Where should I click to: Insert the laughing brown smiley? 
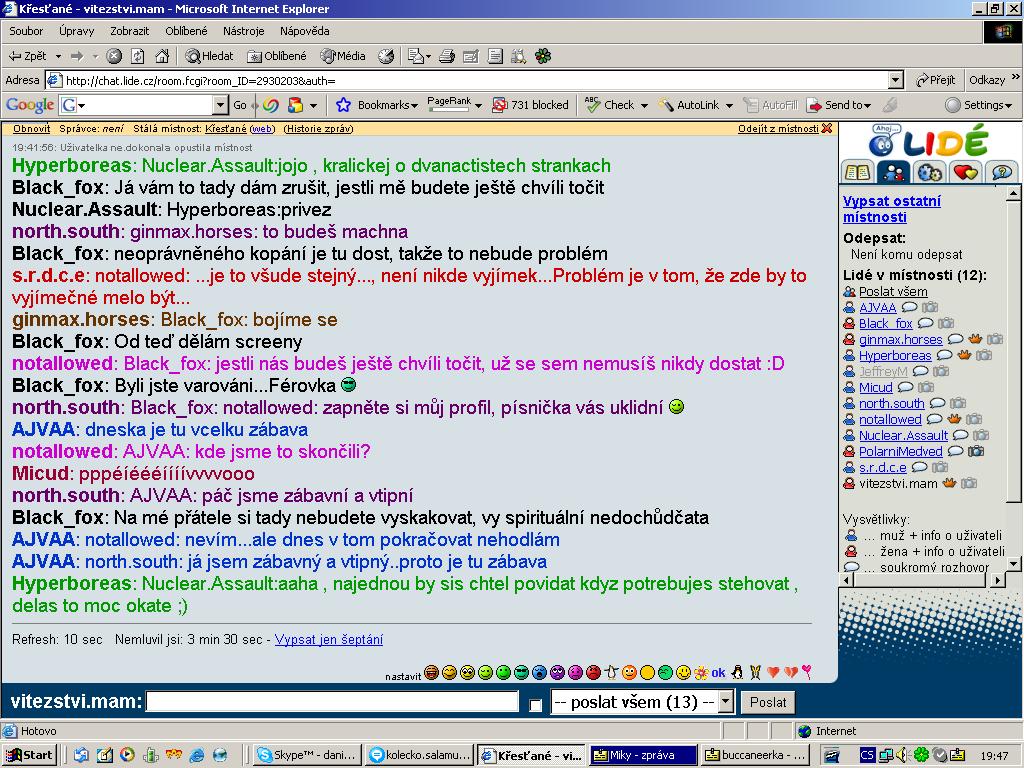tap(431, 673)
